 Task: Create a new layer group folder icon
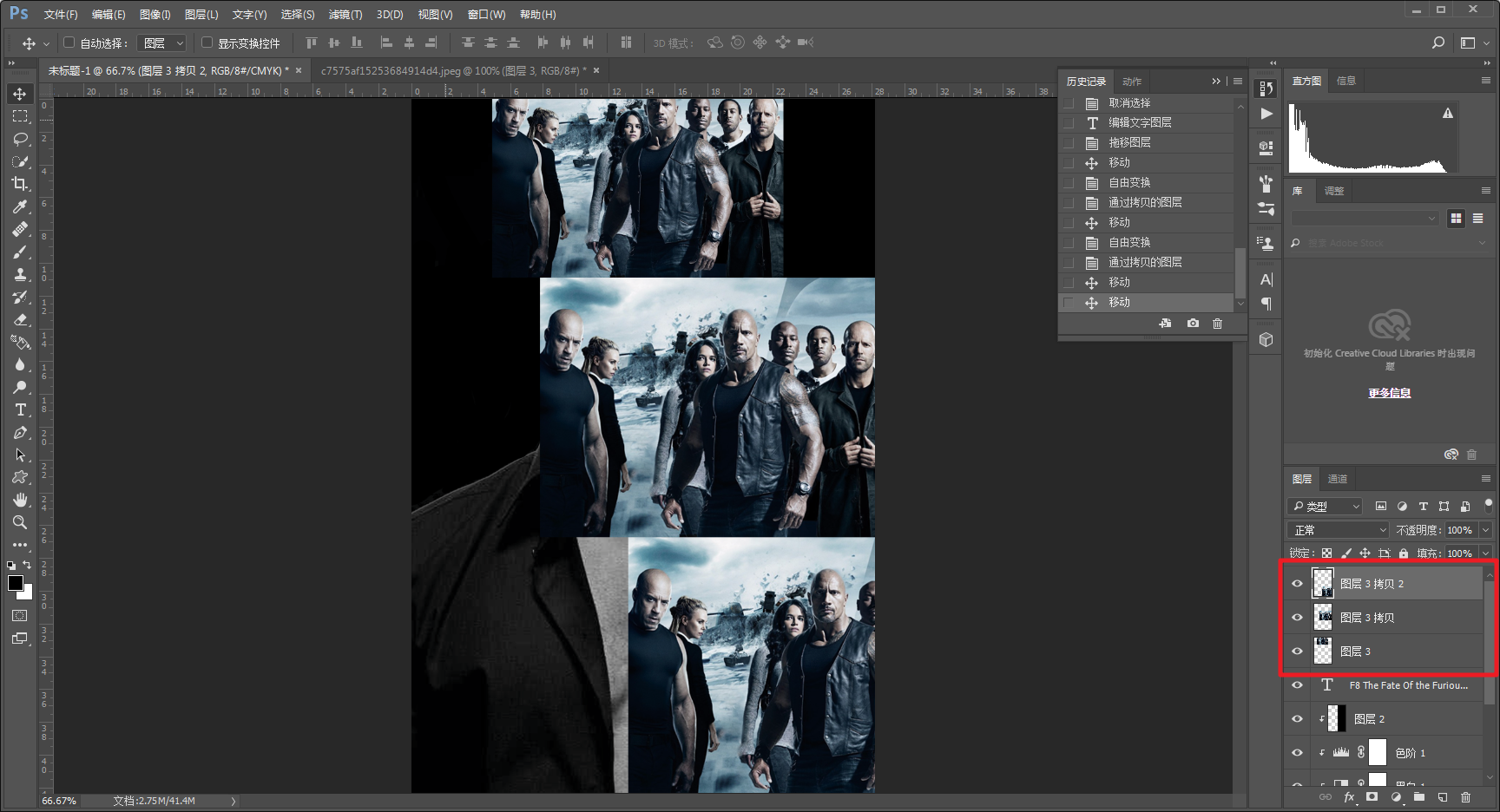(1419, 797)
